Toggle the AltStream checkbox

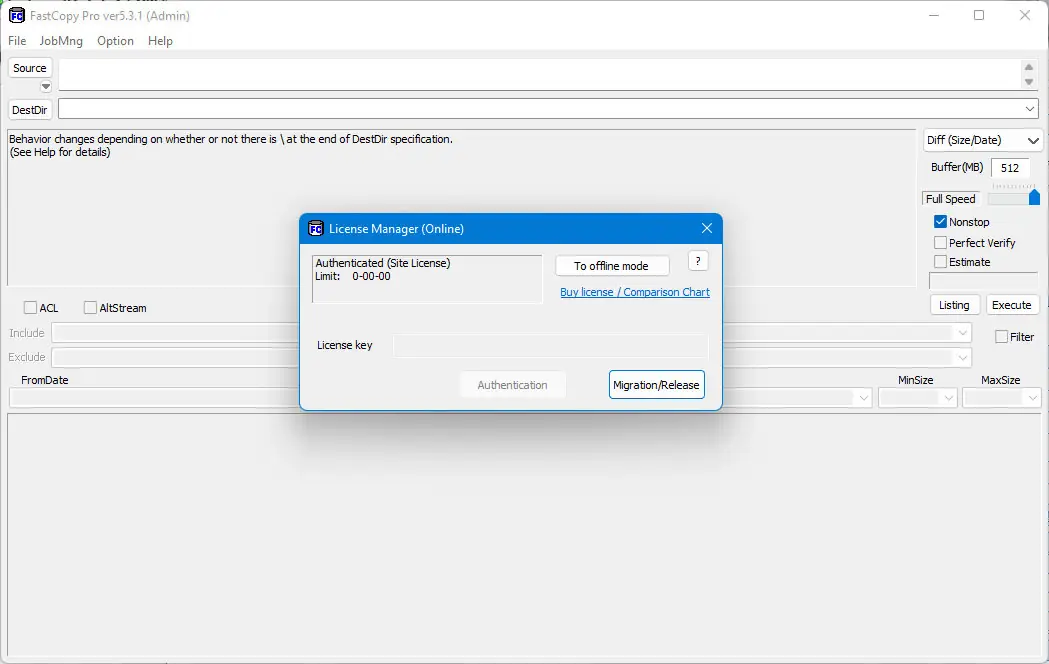coord(90,308)
